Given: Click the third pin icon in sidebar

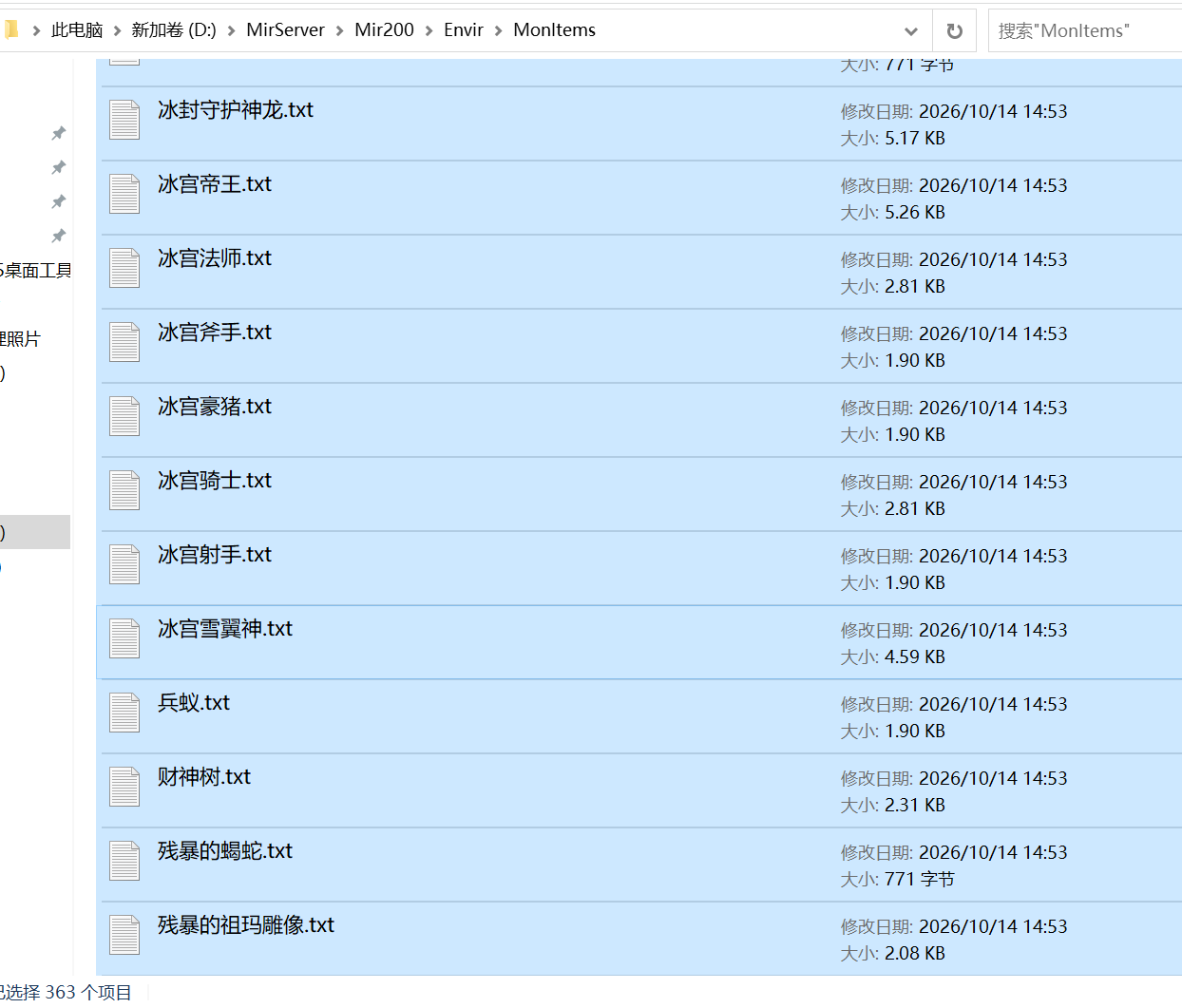Looking at the screenshot, I should coord(59,201).
